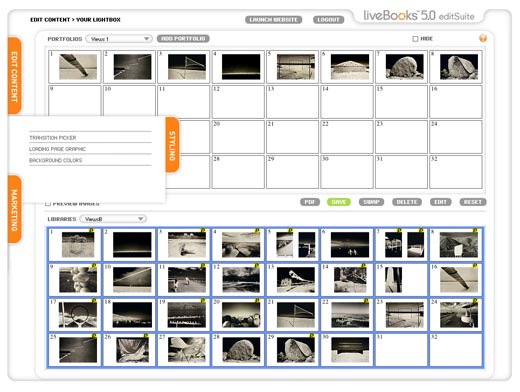520x392 pixels.
Task: Select library thumbnail 27
Action: 187,350
